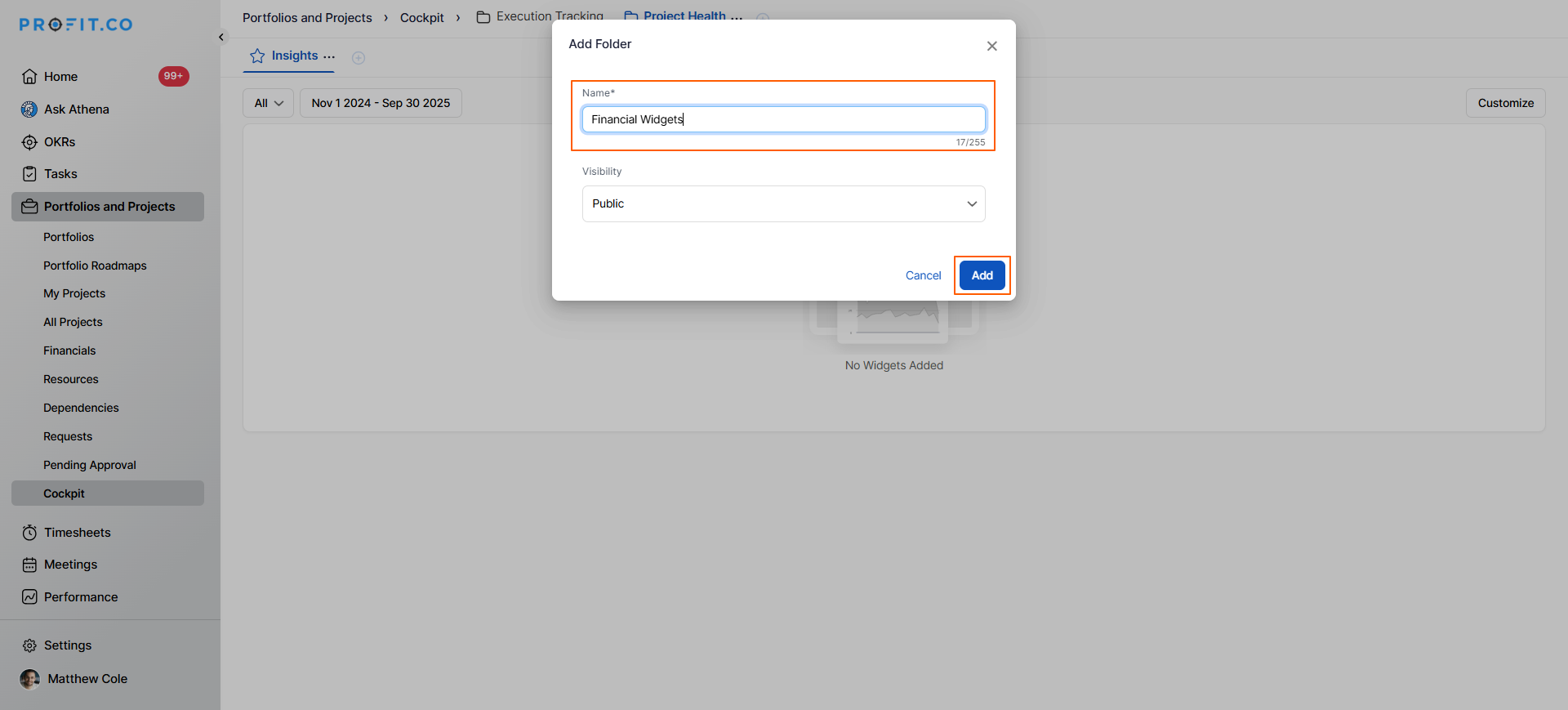Add a new tab with the plus icon next to Insights
This screenshot has height=710, width=1568.
[x=359, y=57]
